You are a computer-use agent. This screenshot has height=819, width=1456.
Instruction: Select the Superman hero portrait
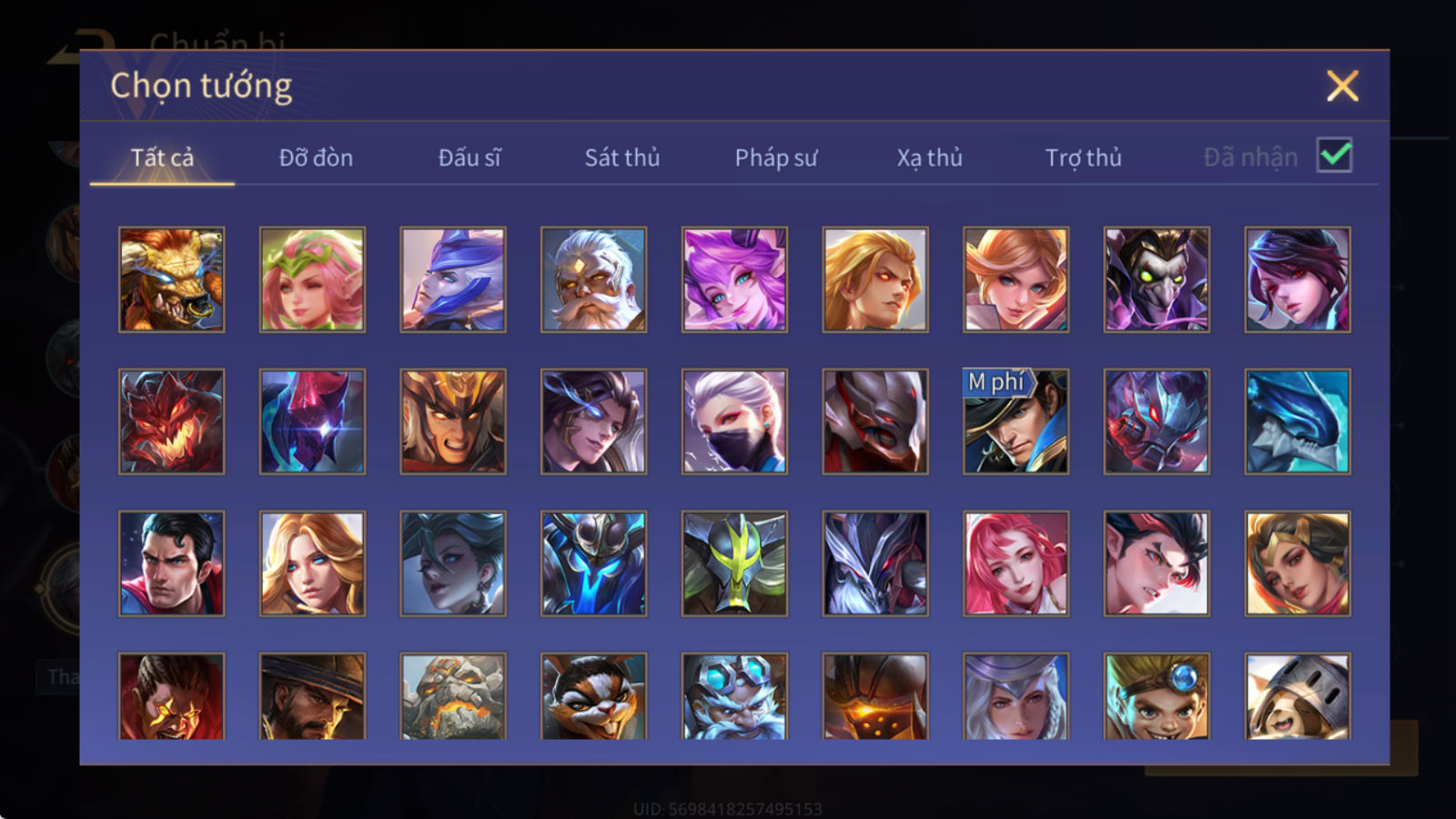pos(171,563)
